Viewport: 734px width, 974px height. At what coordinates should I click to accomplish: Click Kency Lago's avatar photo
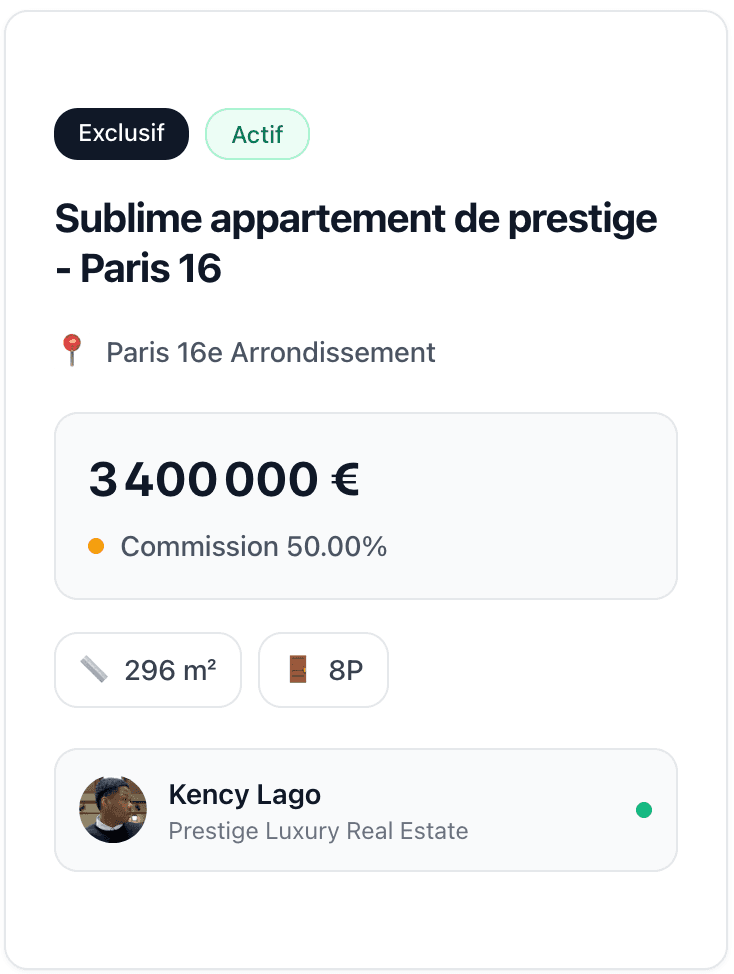click(x=113, y=810)
